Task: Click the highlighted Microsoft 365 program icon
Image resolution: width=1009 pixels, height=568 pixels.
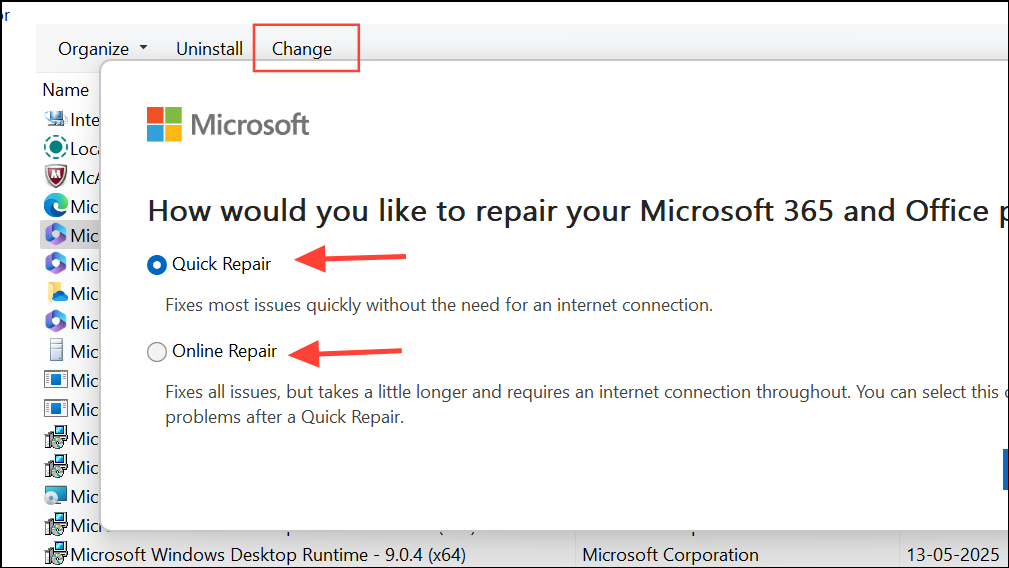Action: (55, 235)
